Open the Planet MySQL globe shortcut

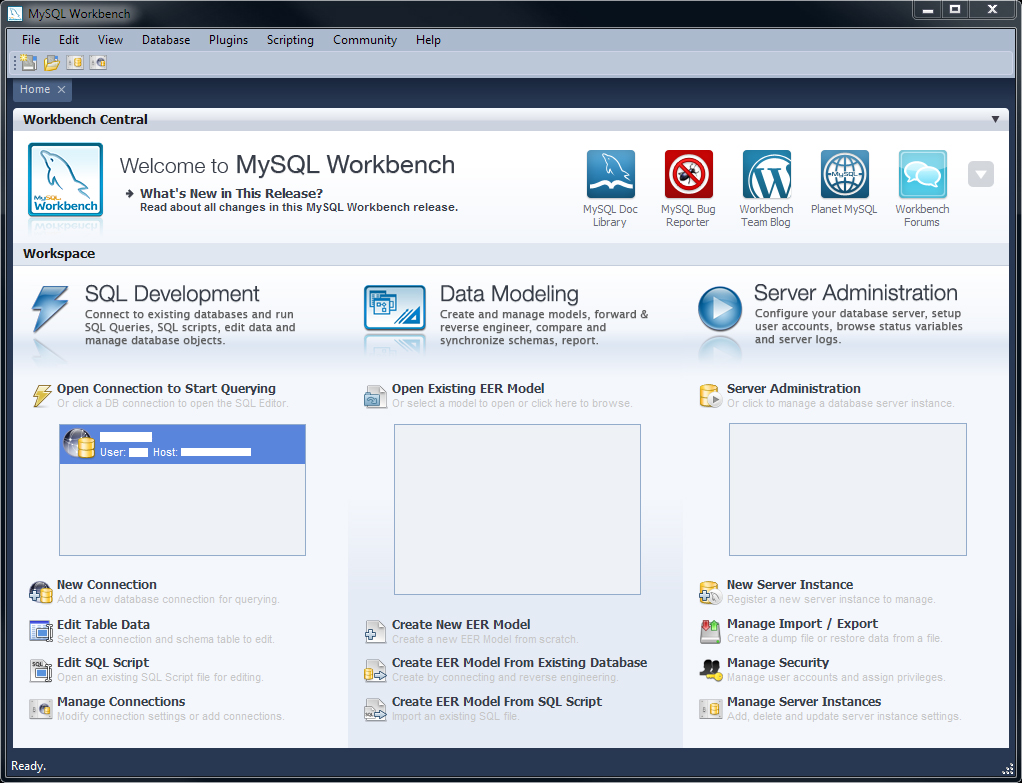[845, 174]
